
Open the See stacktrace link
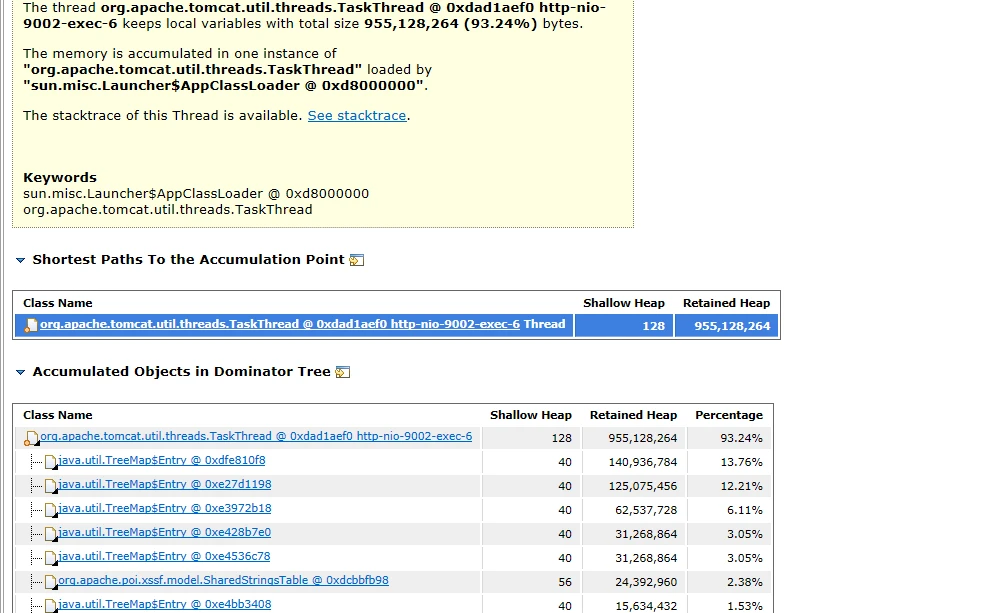pos(357,116)
